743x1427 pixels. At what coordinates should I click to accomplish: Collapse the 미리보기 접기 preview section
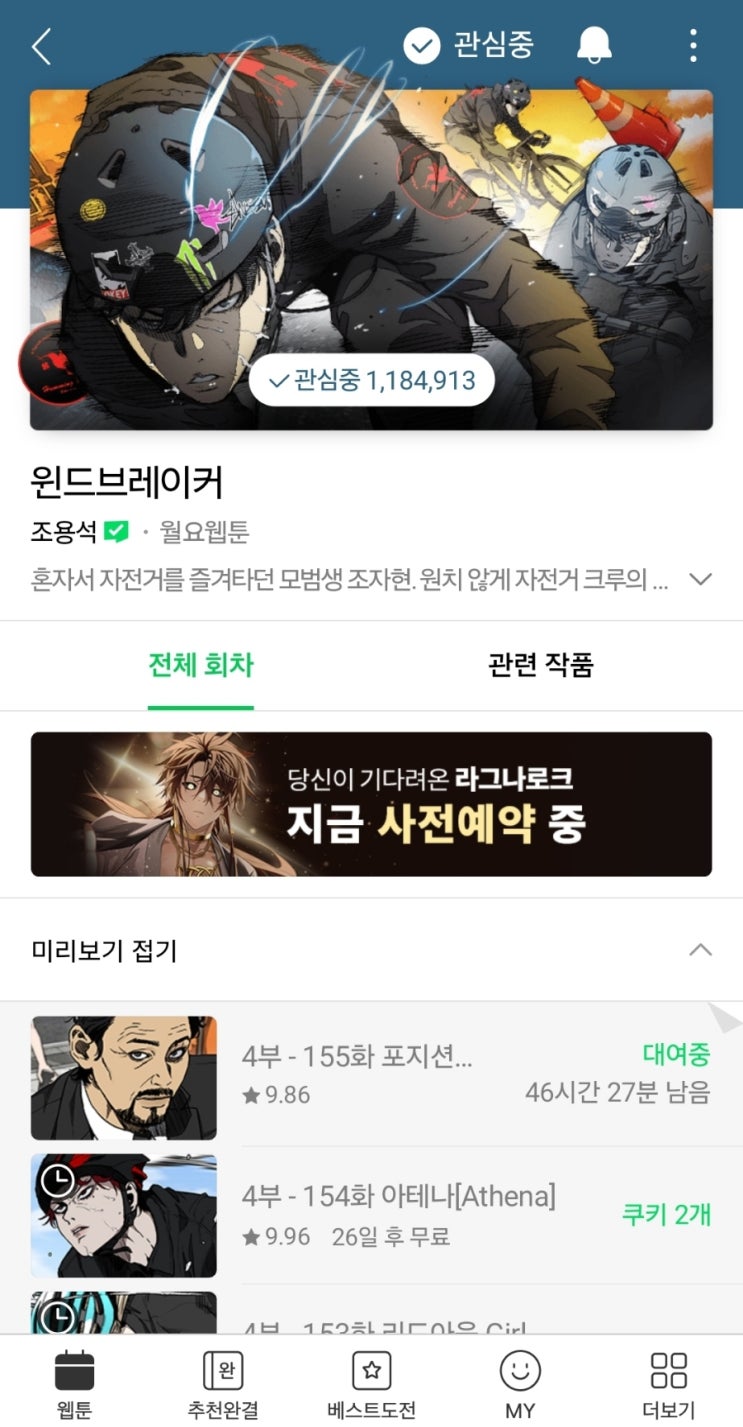point(371,950)
